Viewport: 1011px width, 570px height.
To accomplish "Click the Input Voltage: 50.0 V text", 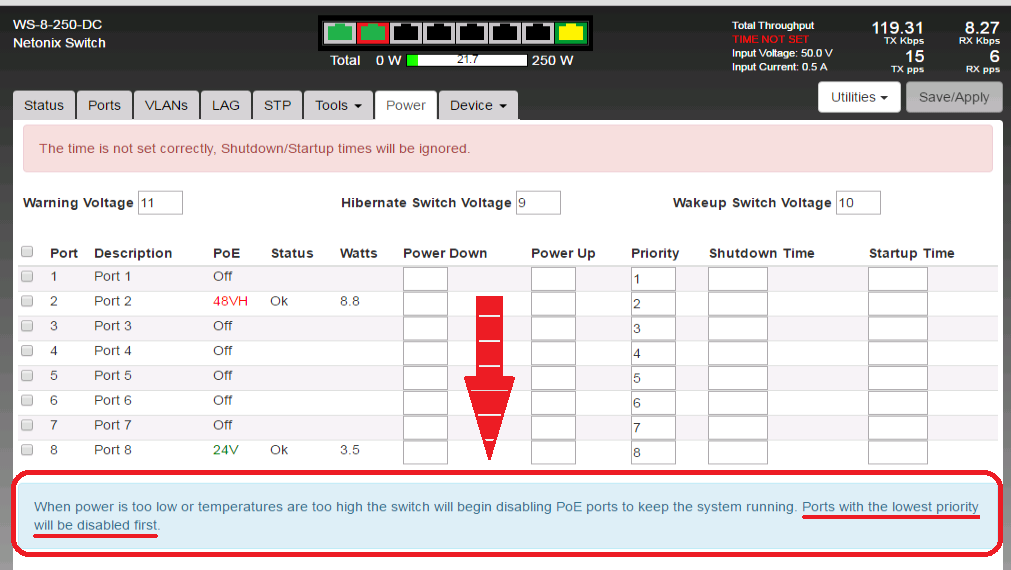I will tap(782, 53).
